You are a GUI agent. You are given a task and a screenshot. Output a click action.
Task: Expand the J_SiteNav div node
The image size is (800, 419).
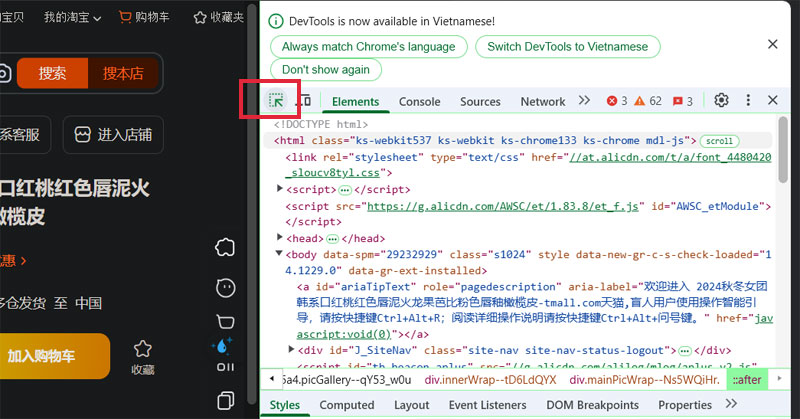tap(291, 350)
